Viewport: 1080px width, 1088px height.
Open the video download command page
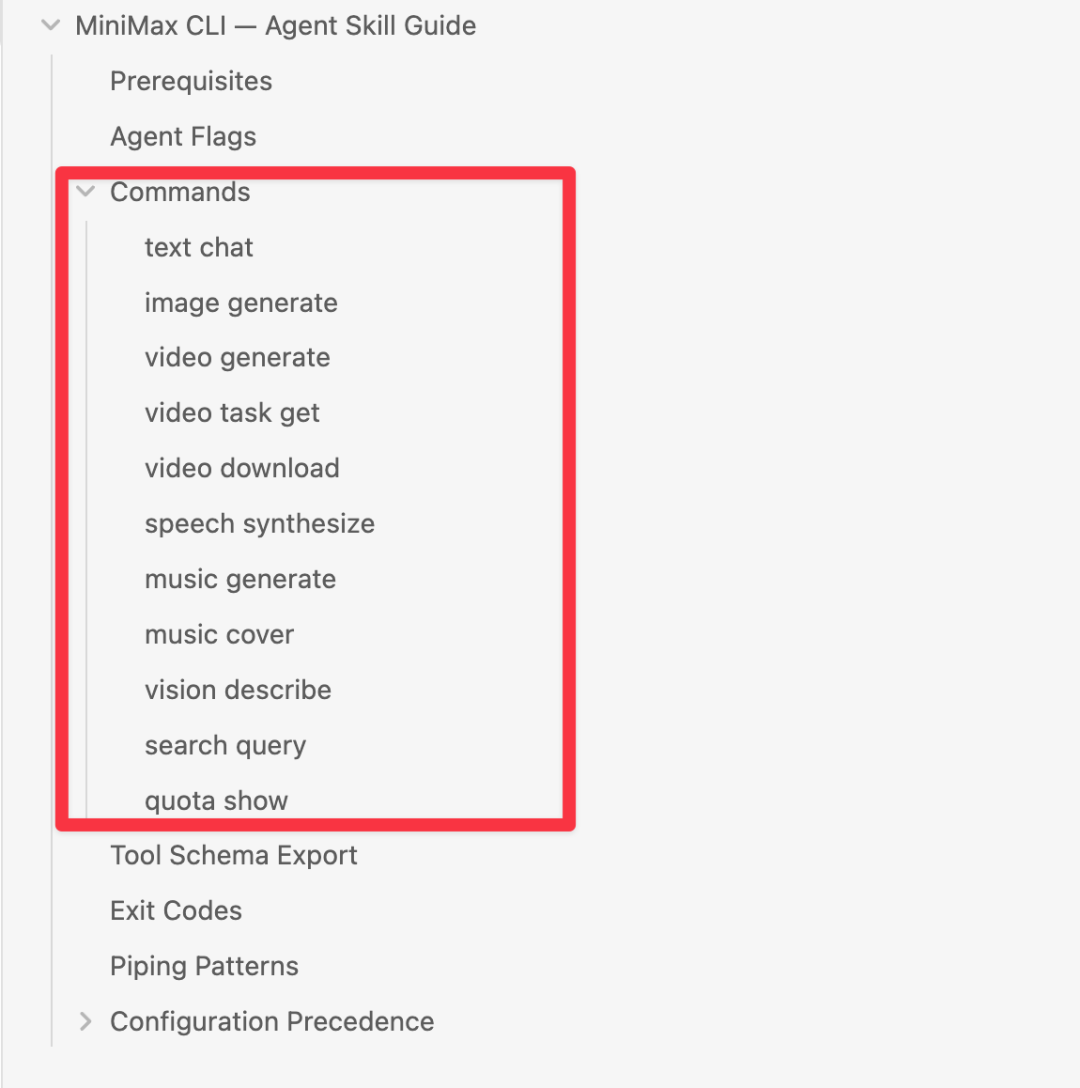click(242, 467)
